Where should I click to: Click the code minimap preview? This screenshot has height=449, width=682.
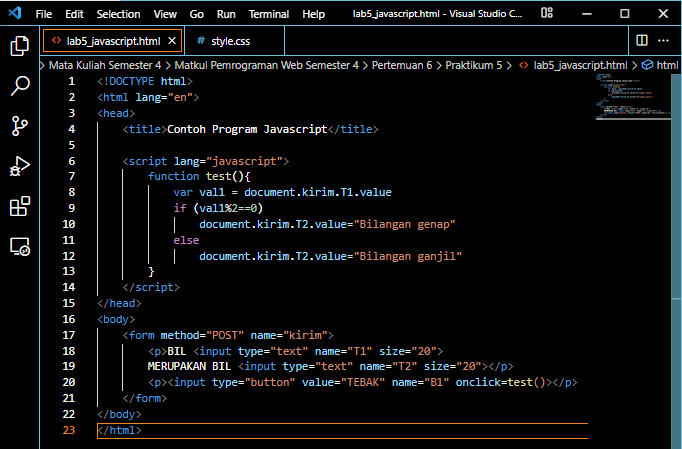point(633,97)
